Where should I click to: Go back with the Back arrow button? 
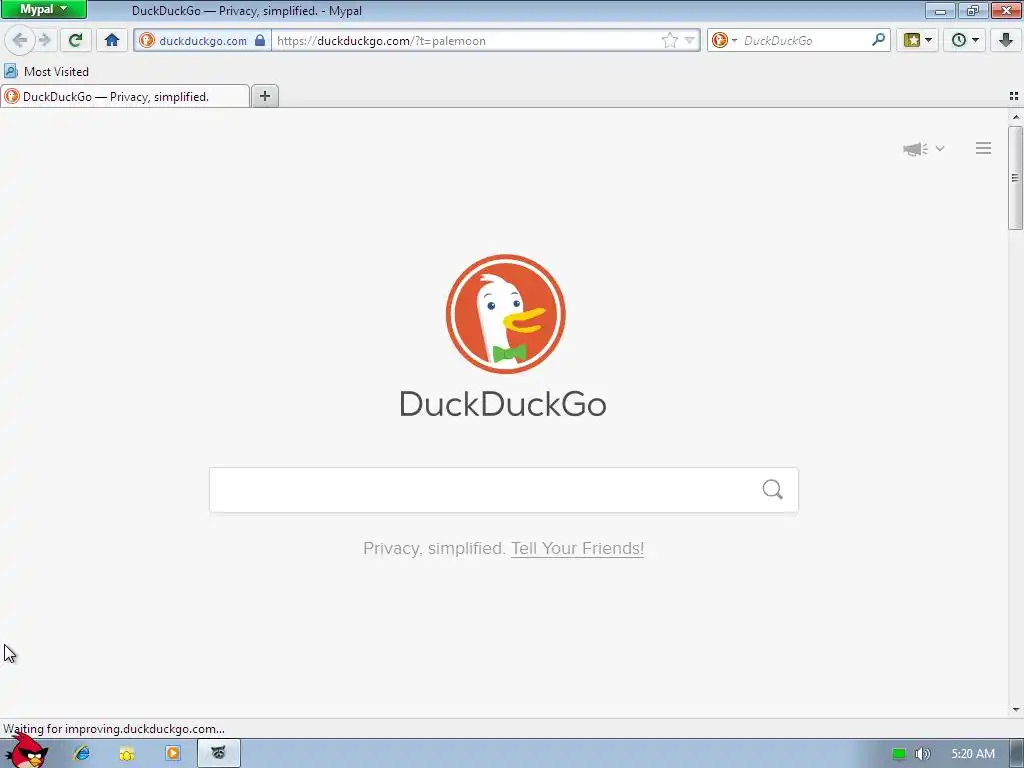(20, 40)
